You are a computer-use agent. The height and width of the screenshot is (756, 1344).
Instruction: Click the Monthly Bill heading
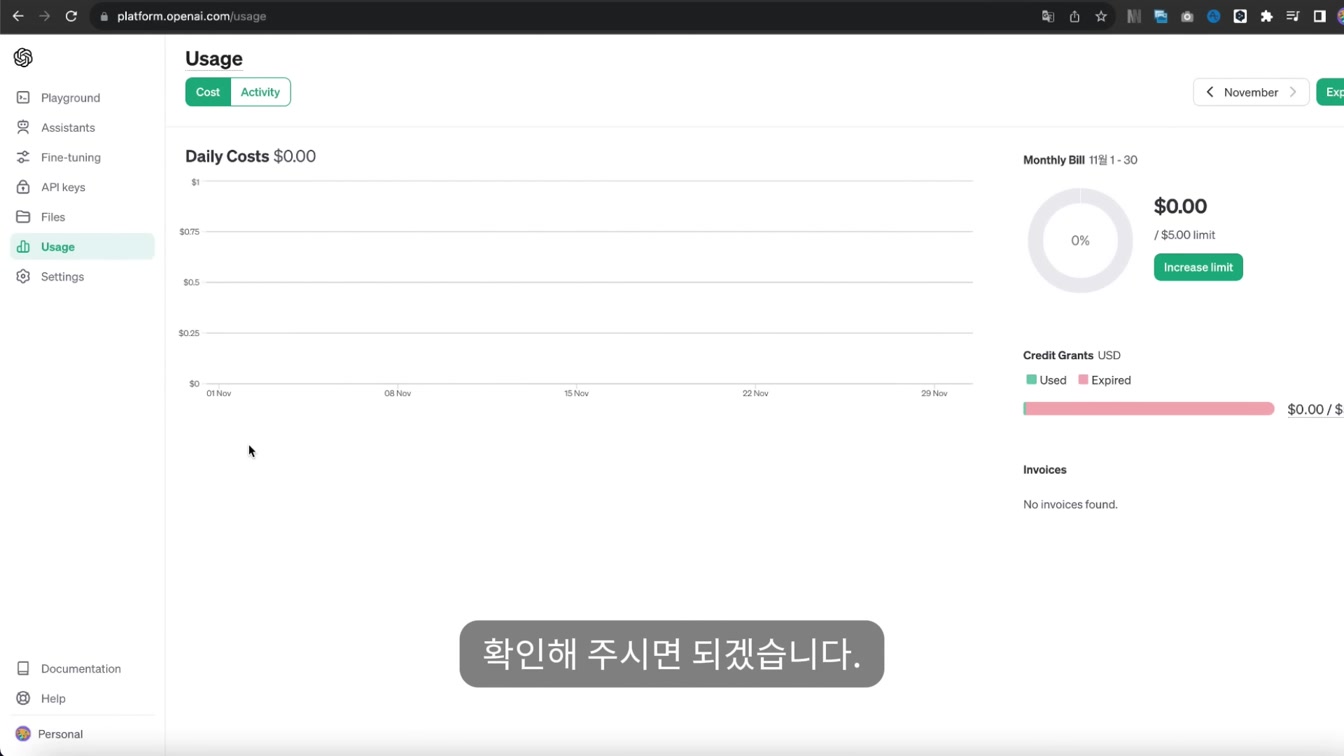1054,160
